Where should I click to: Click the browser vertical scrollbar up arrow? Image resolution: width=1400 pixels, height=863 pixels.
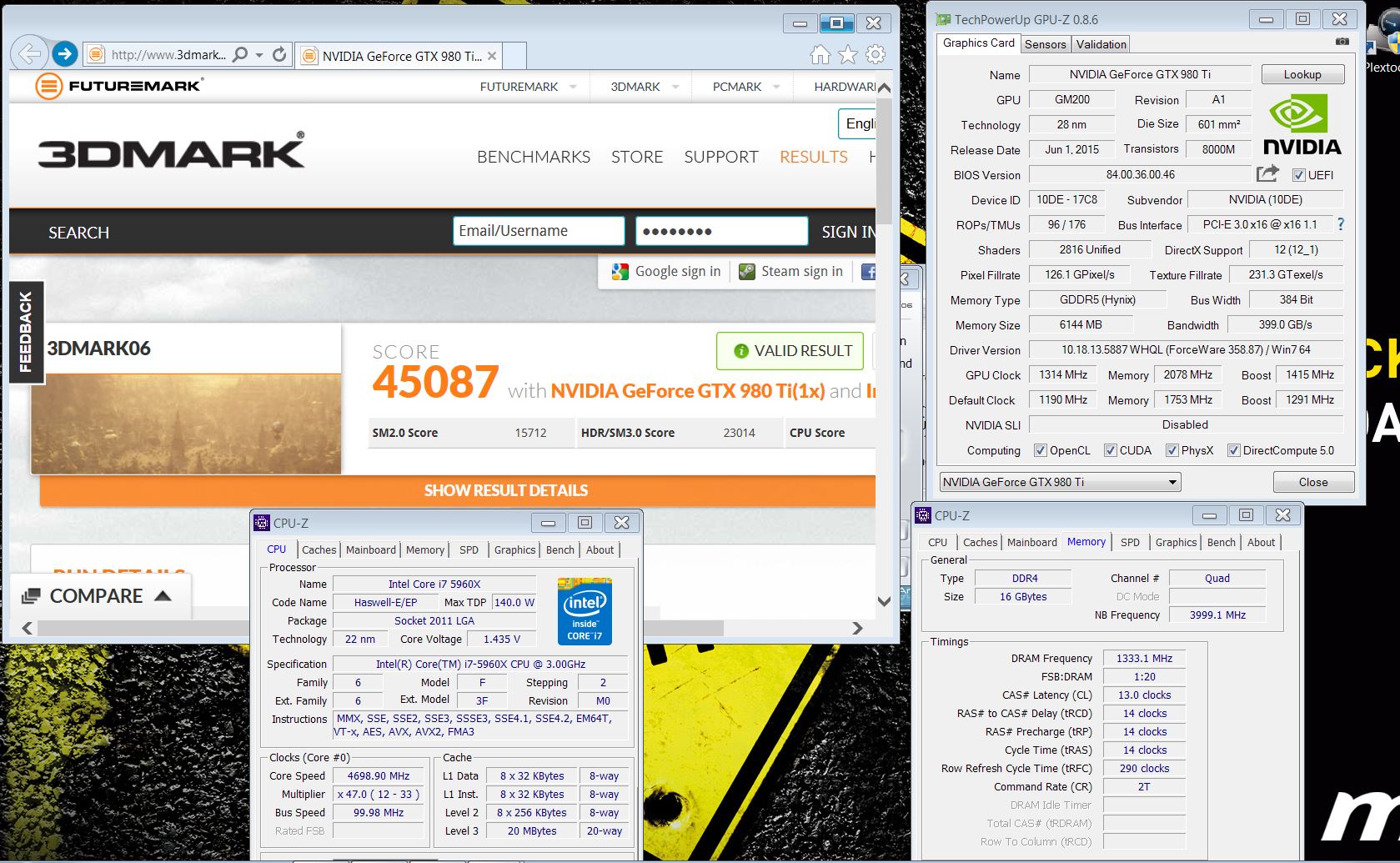coord(884,87)
